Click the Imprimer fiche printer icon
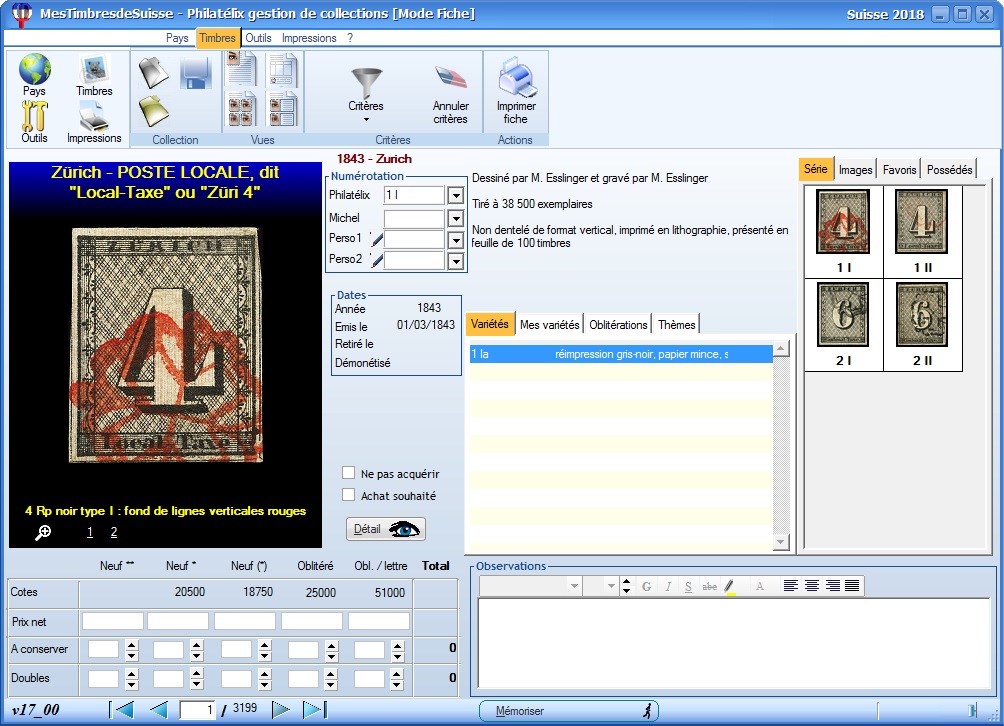The image size is (1004, 726). coord(517,77)
